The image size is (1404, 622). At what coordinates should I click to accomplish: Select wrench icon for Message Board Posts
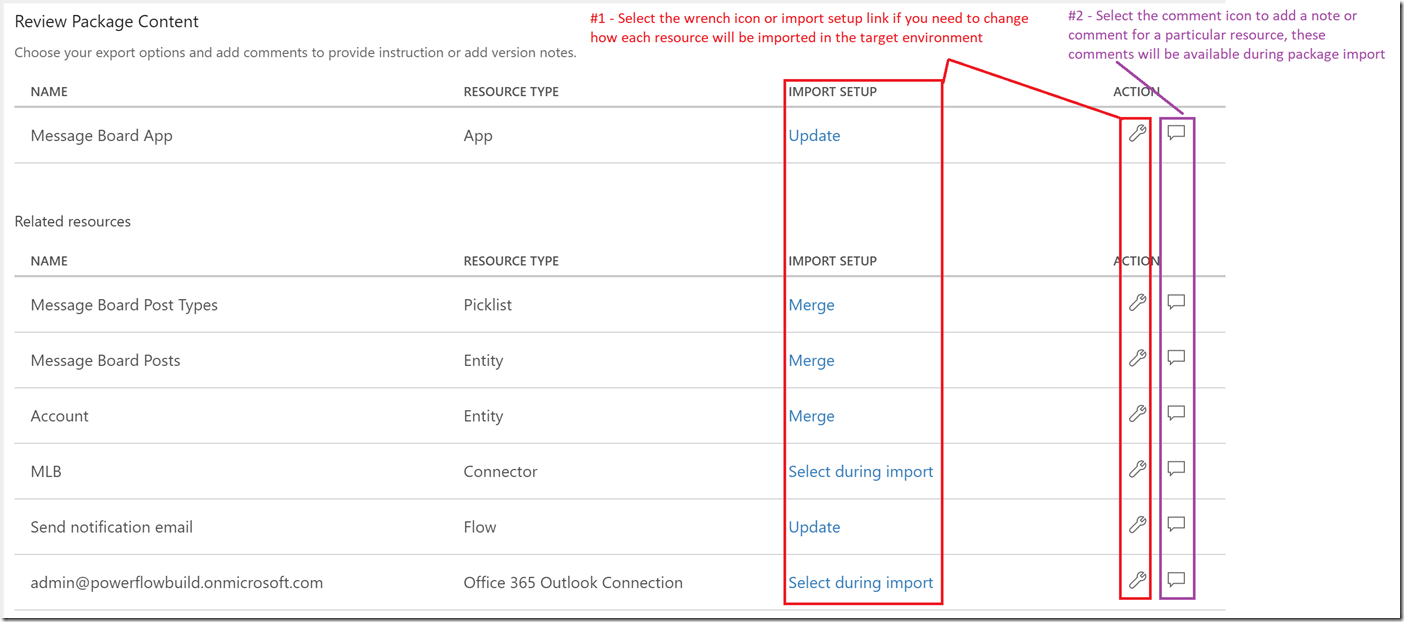coord(1137,358)
